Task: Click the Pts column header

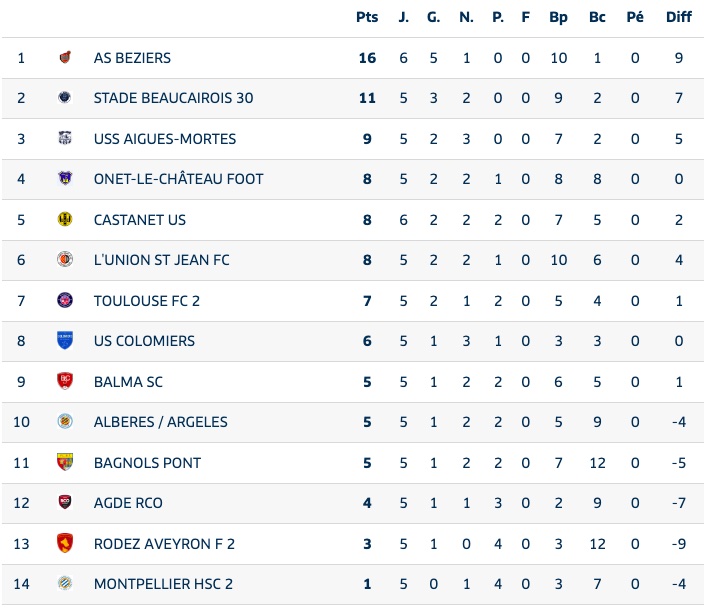Action: [x=367, y=17]
